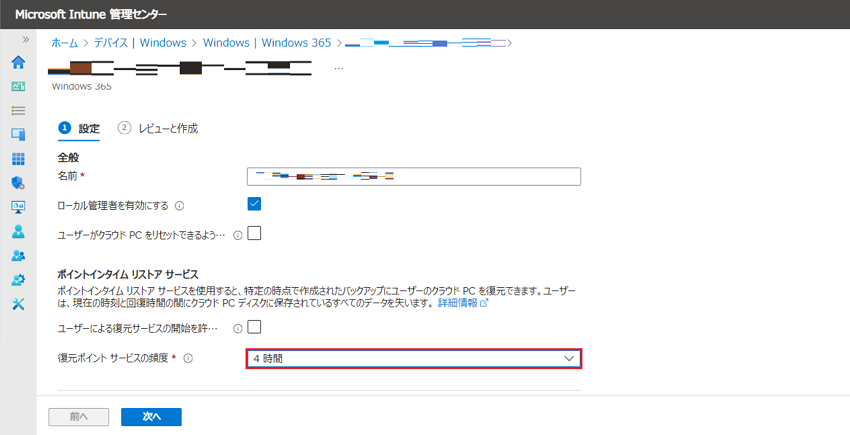This screenshot has width=850, height=435.
Task: Open the Dashboard icon in sidebar
Action: click(18, 86)
